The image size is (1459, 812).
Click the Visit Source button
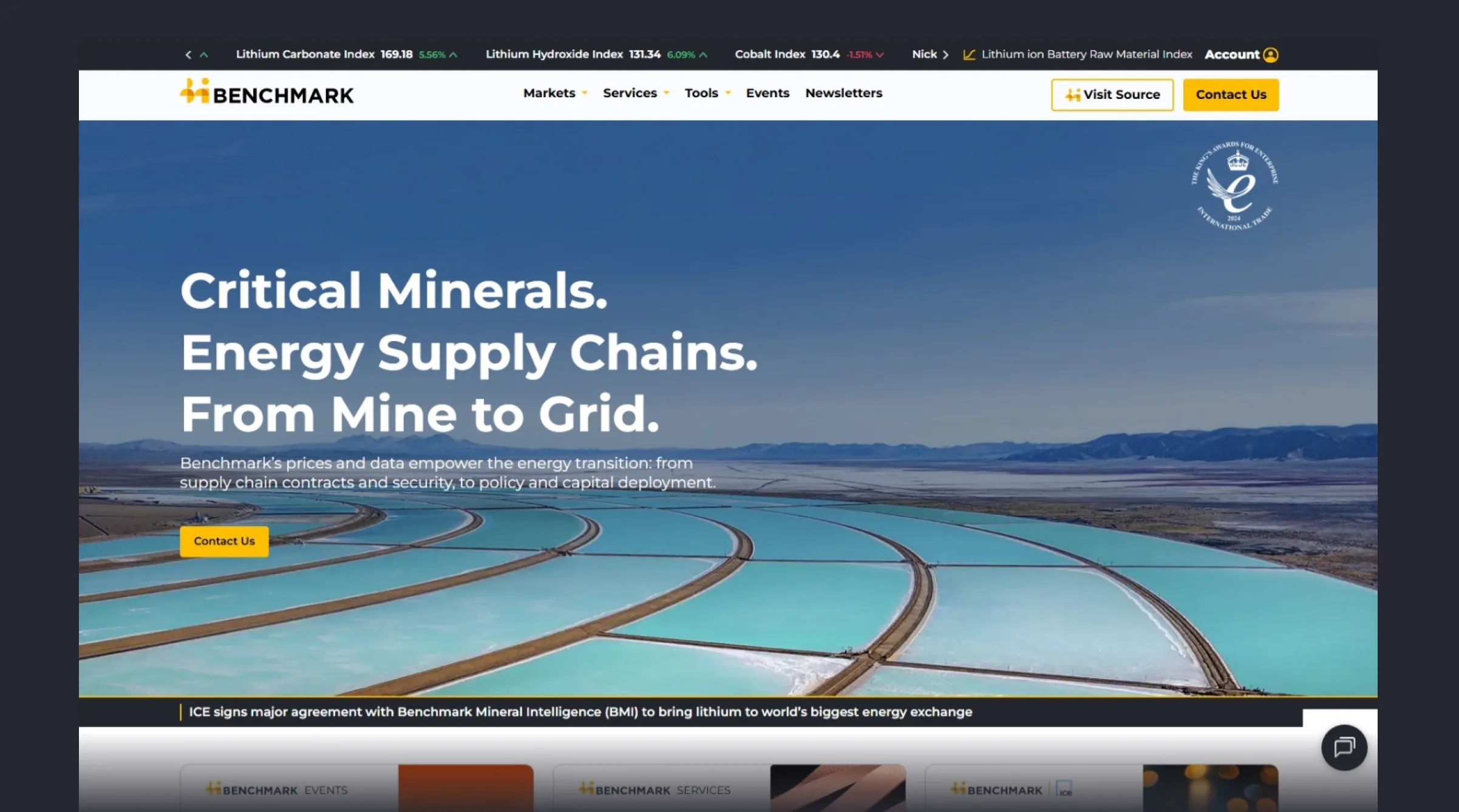(x=1112, y=95)
